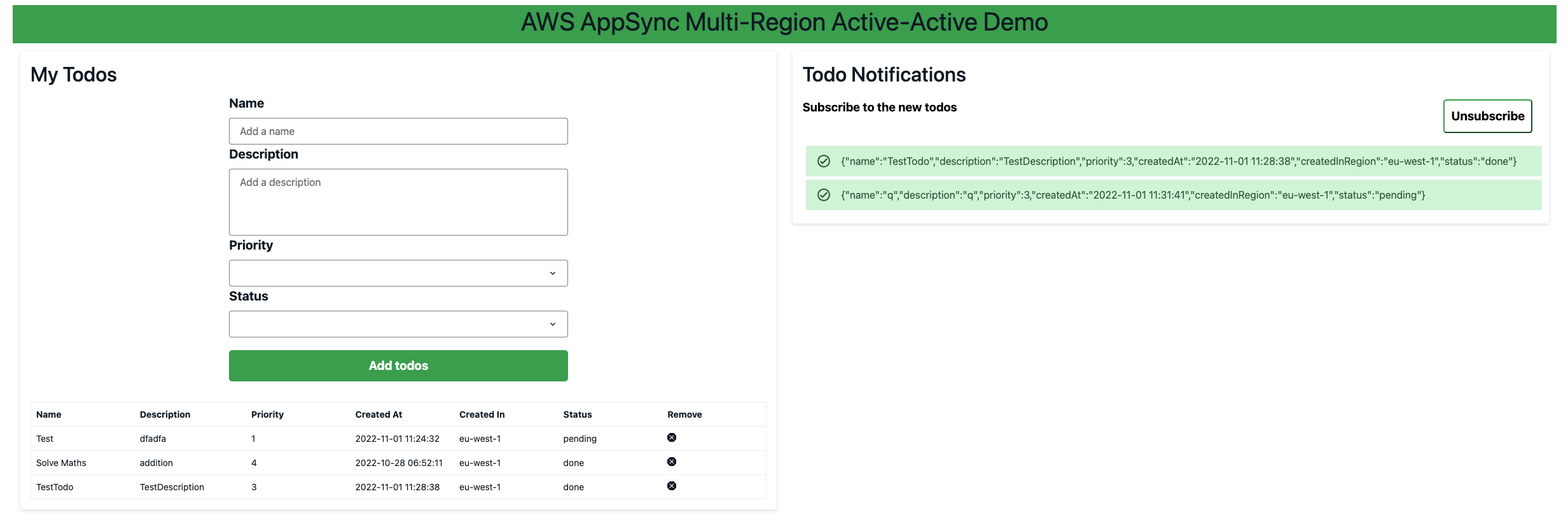Click the Name column header
The height and width of the screenshot is (531, 1568).
tap(49, 414)
